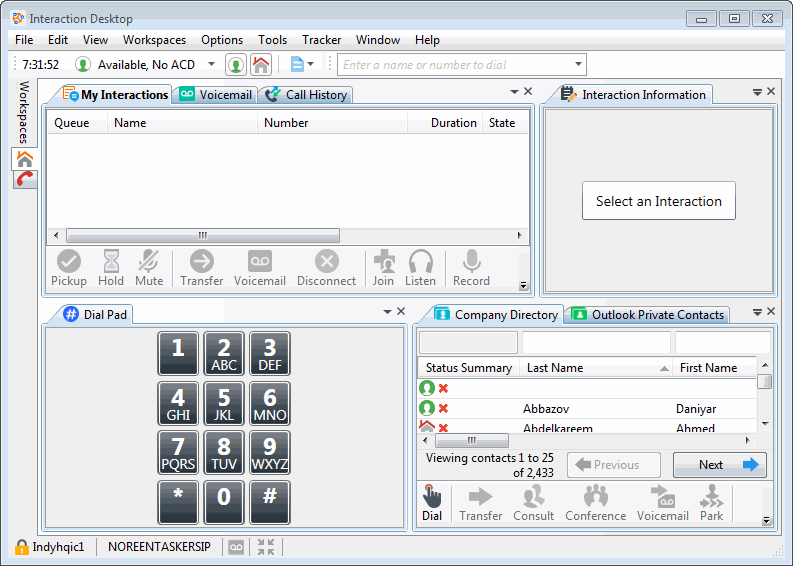The width and height of the screenshot is (793, 566).
Task: Open the Interaction Information panel dropdown menu
Action: [x=757, y=92]
